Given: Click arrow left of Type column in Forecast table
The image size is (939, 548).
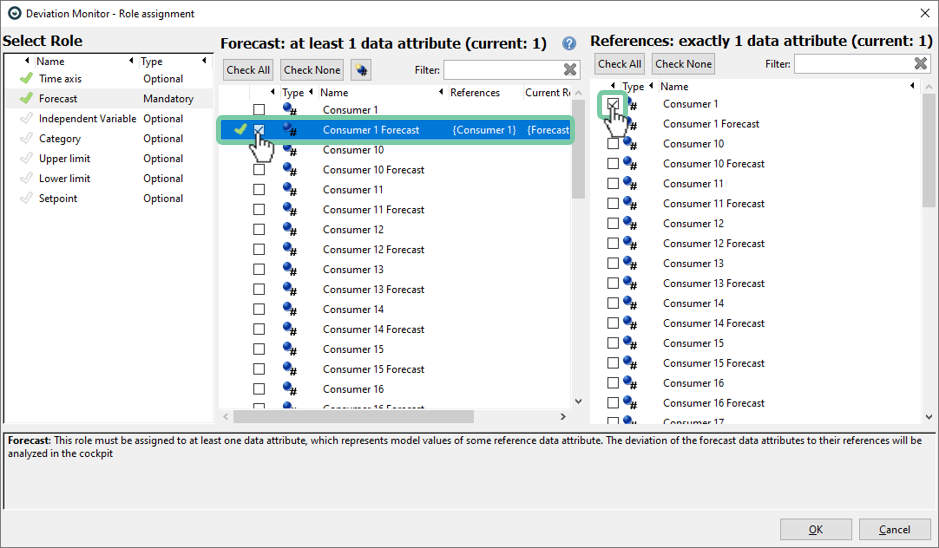Looking at the screenshot, I should pos(272,92).
